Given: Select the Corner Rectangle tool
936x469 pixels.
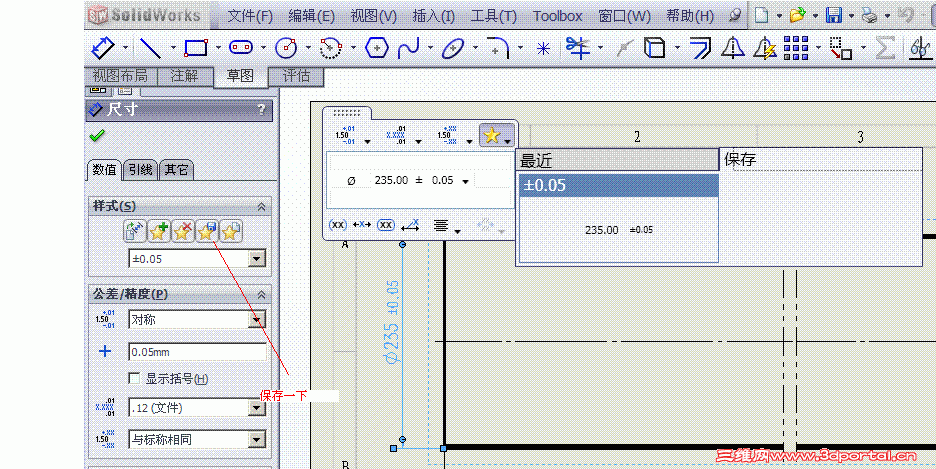Looking at the screenshot, I should [x=196, y=48].
